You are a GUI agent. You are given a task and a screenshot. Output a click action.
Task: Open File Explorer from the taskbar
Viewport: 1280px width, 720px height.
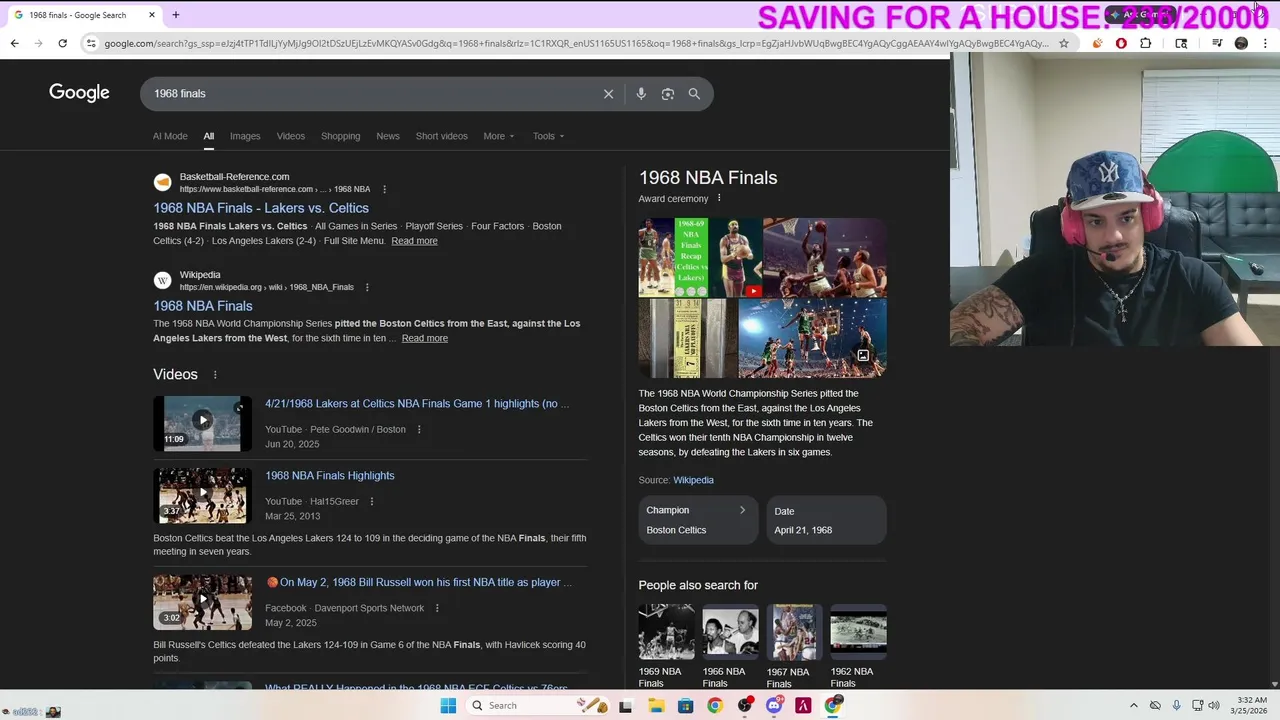(x=656, y=706)
